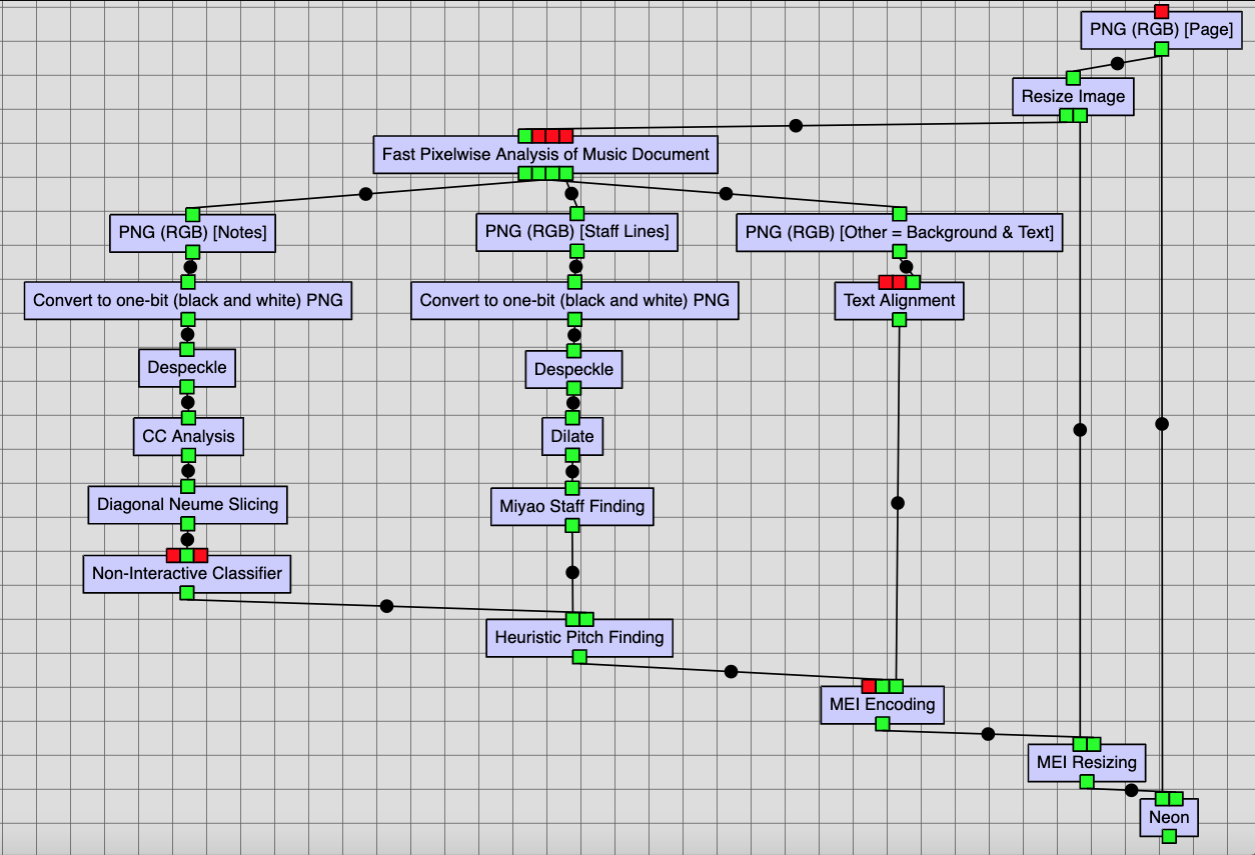This screenshot has width=1255, height=855.
Task: Click green input port atop PNG (RGB) [Notes]
Action: click(x=192, y=214)
